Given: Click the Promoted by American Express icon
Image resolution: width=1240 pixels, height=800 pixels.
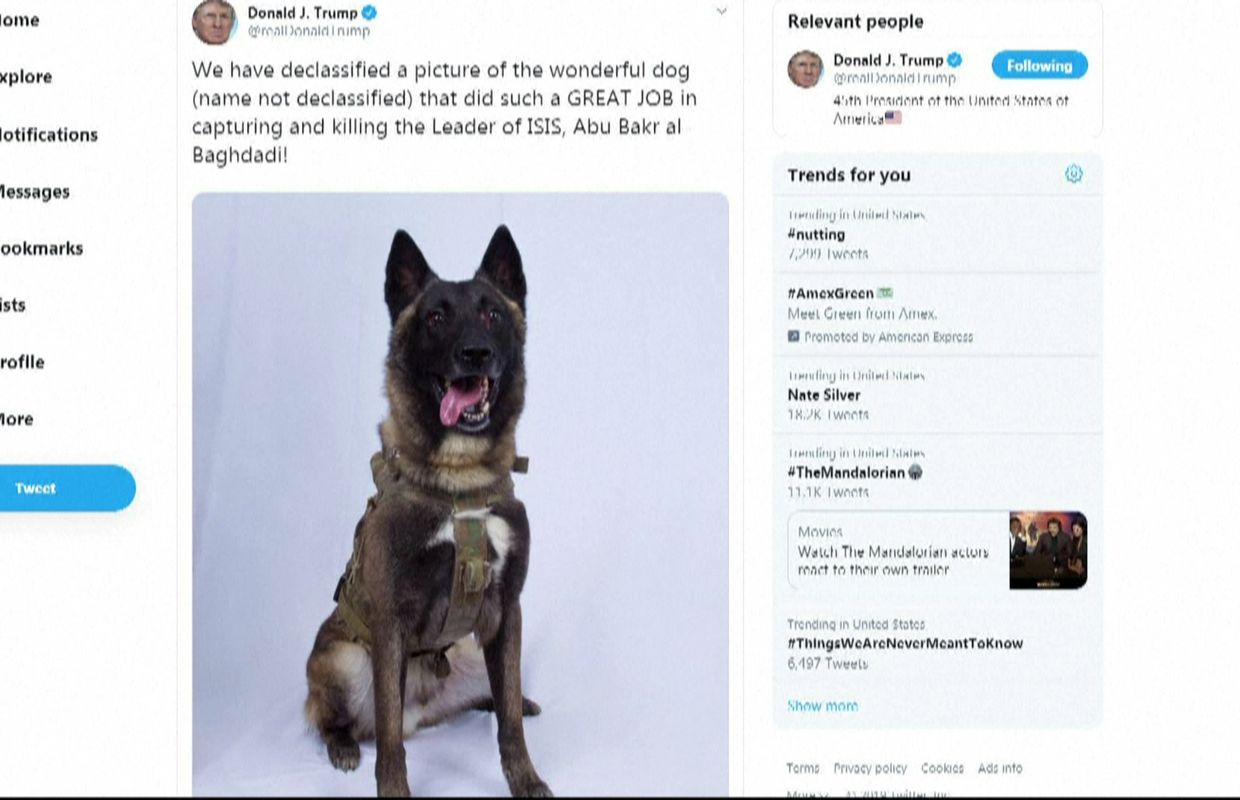Looking at the screenshot, I should pyautogui.click(x=794, y=337).
